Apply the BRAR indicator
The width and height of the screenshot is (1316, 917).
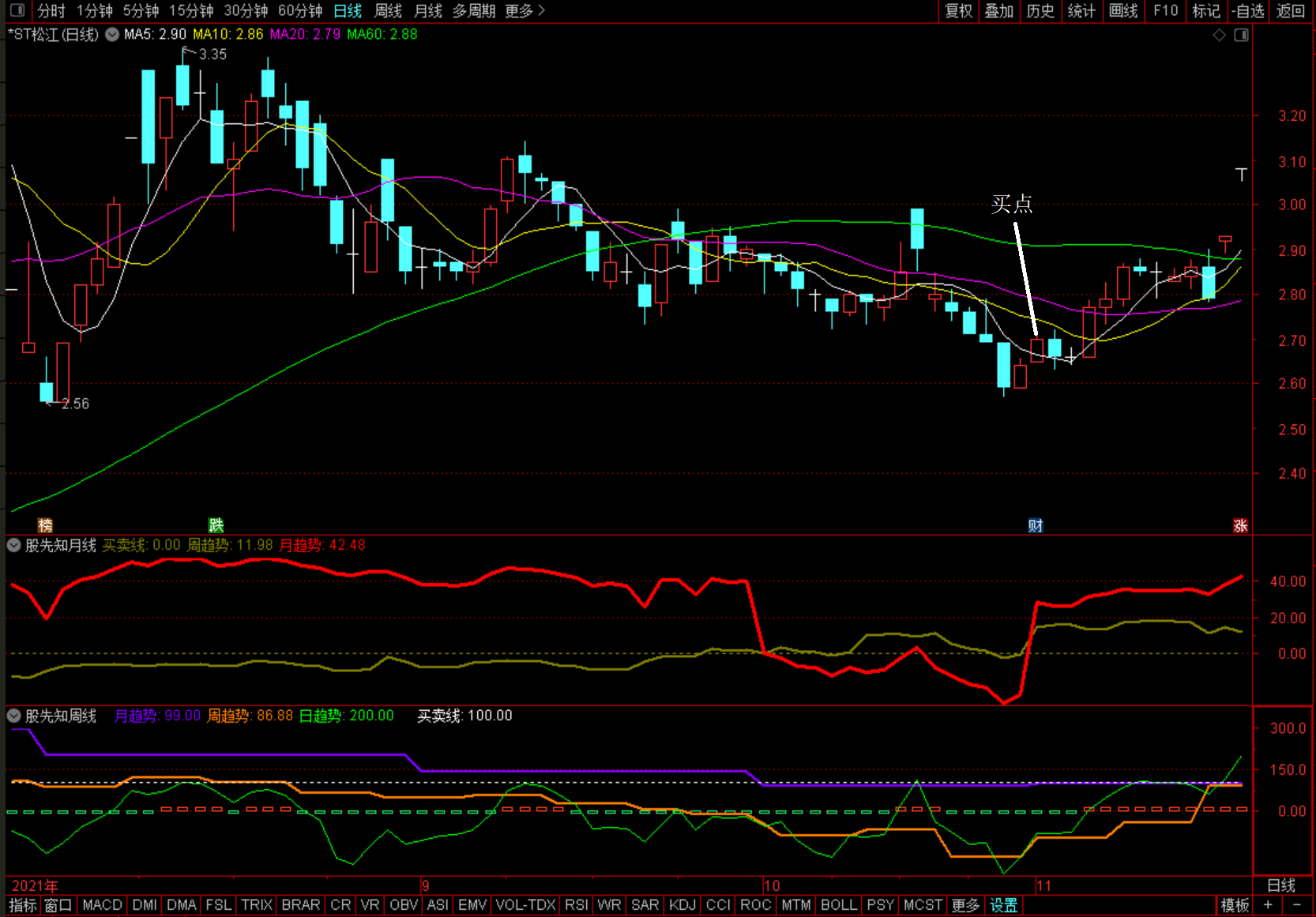point(301,905)
